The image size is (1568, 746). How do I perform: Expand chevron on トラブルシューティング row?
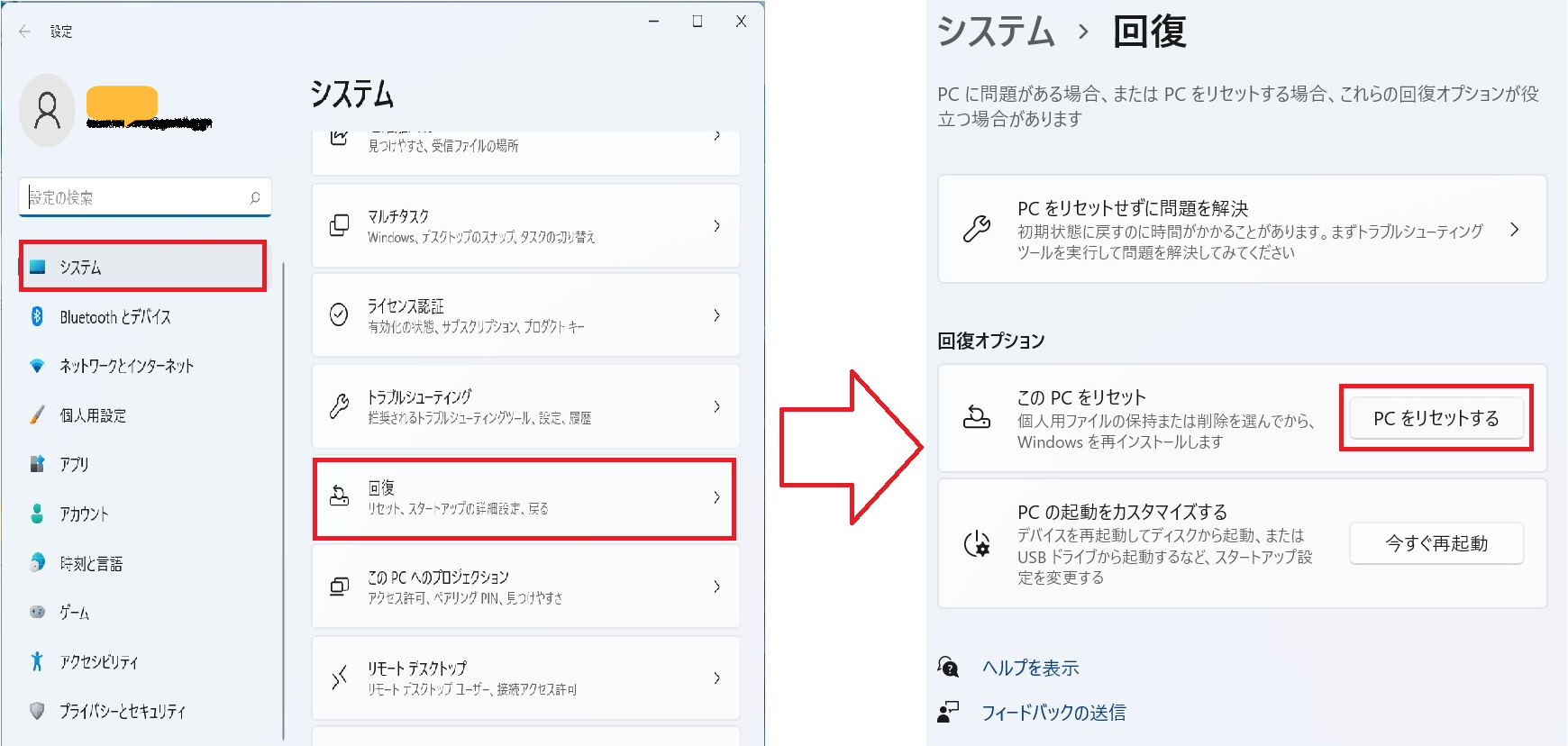[x=716, y=406]
